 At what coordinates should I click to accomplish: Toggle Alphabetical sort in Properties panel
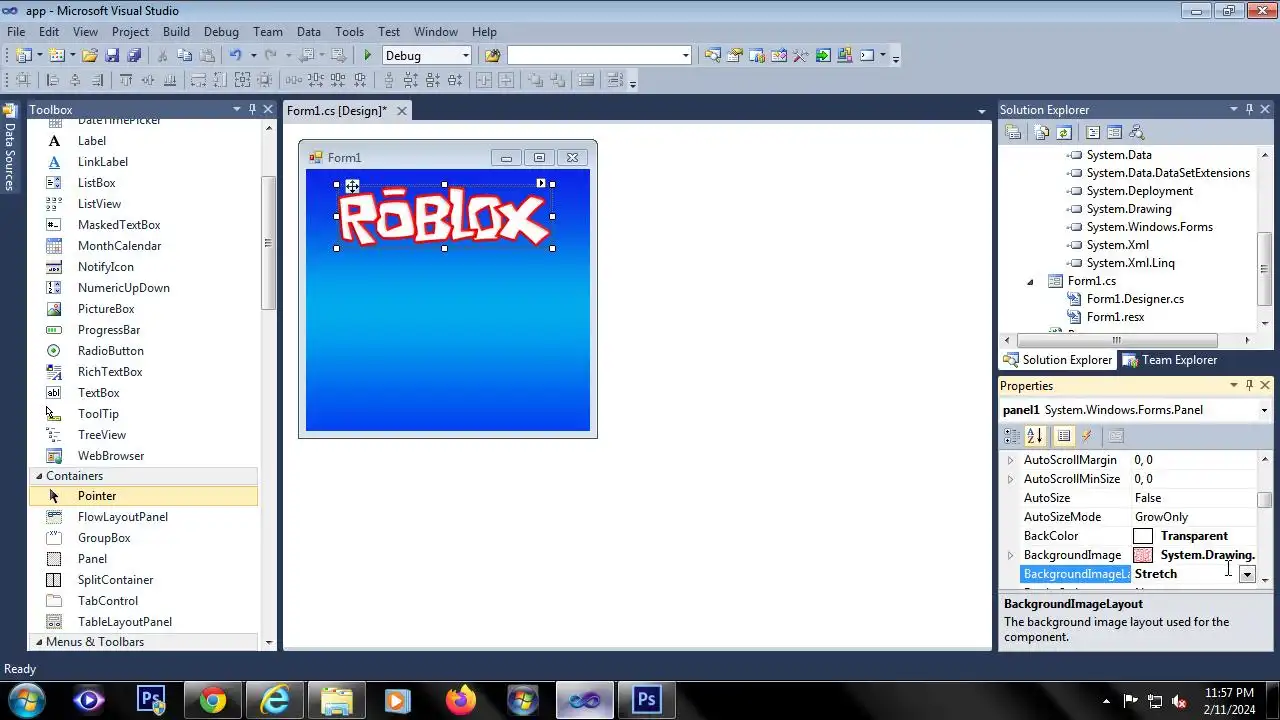tap(1035, 436)
